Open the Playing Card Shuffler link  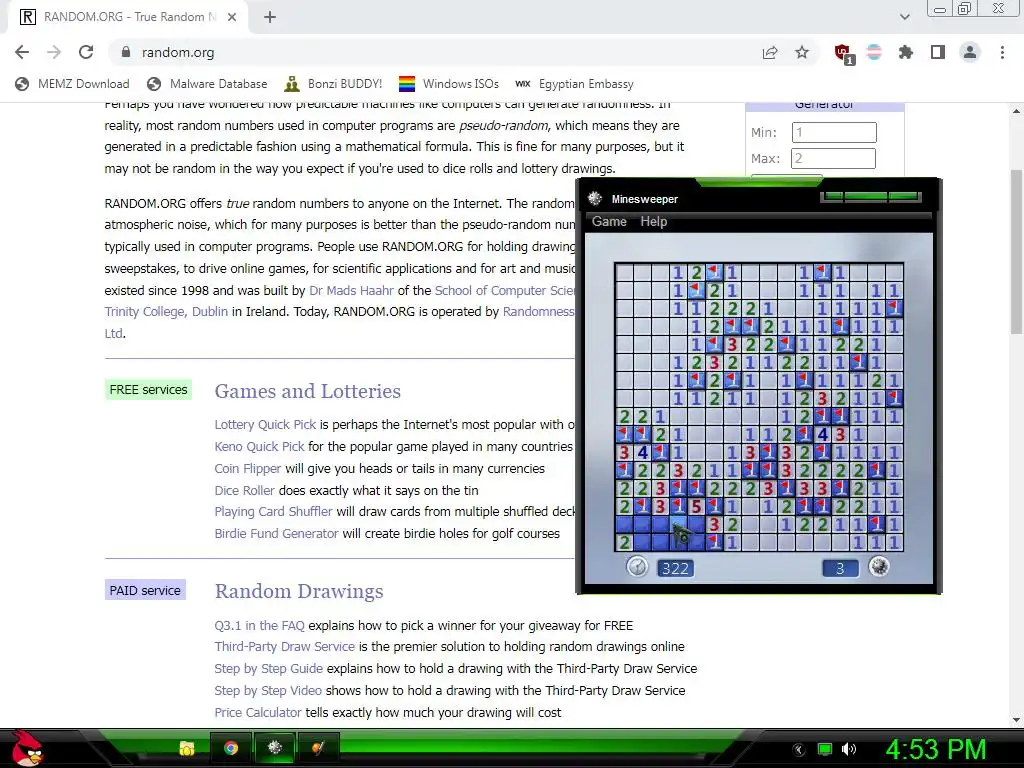[x=273, y=511]
